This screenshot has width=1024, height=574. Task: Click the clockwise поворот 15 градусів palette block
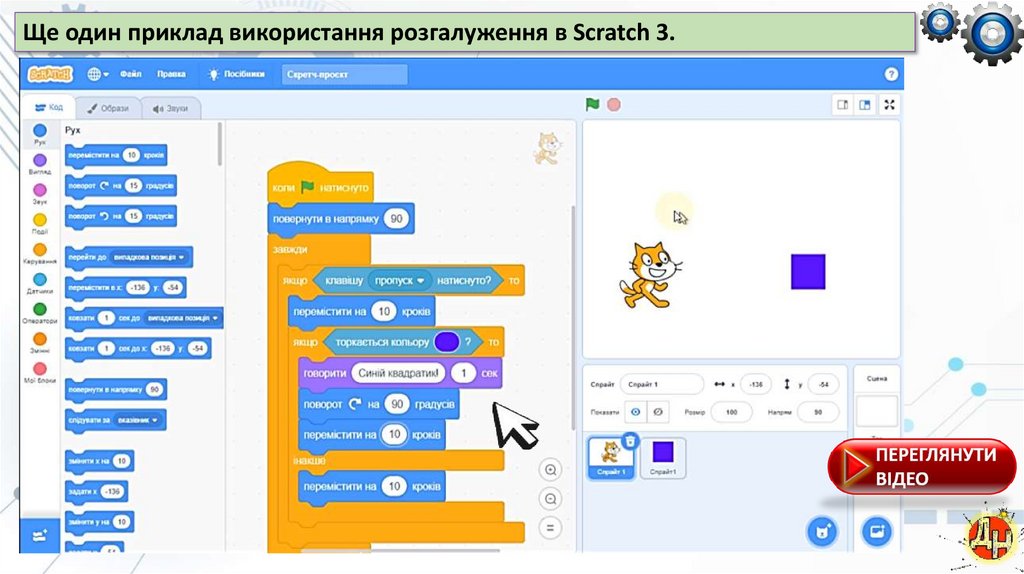coord(121,186)
